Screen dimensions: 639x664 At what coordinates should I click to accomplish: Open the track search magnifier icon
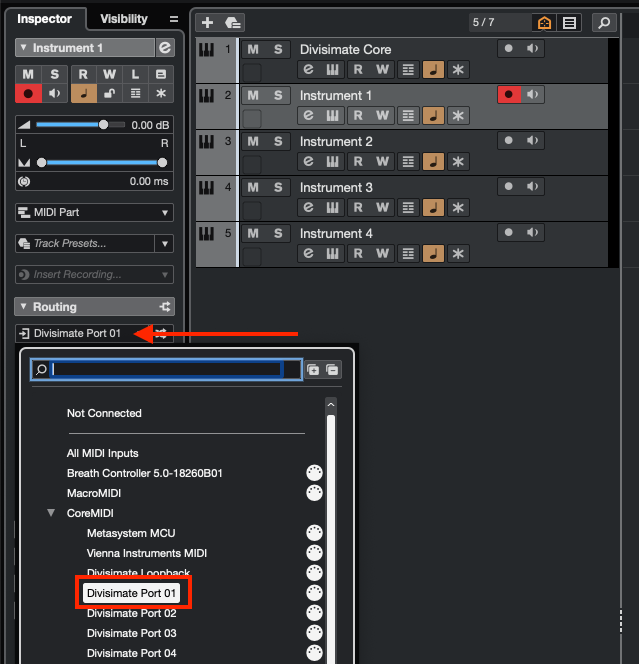pos(603,23)
